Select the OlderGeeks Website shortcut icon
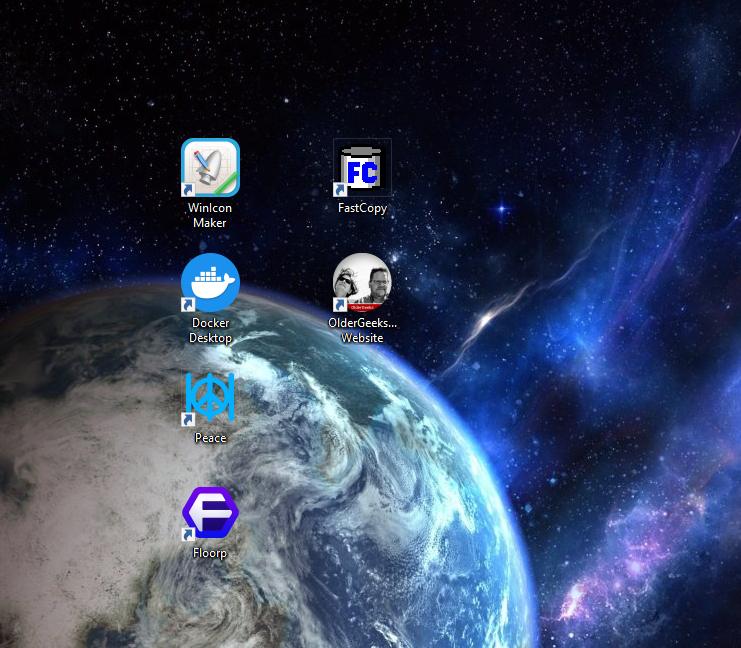Image resolution: width=741 pixels, height=648 pixels. coord(362,283)
